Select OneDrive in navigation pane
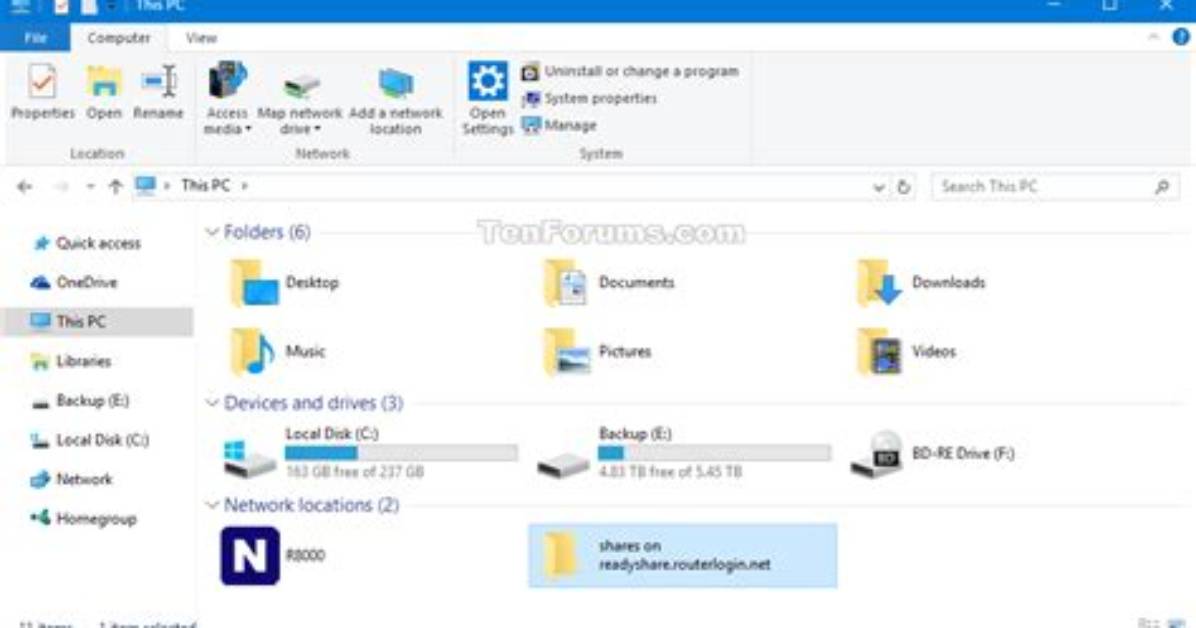This screenshot has height=628, width=1196. coord(74,282)
